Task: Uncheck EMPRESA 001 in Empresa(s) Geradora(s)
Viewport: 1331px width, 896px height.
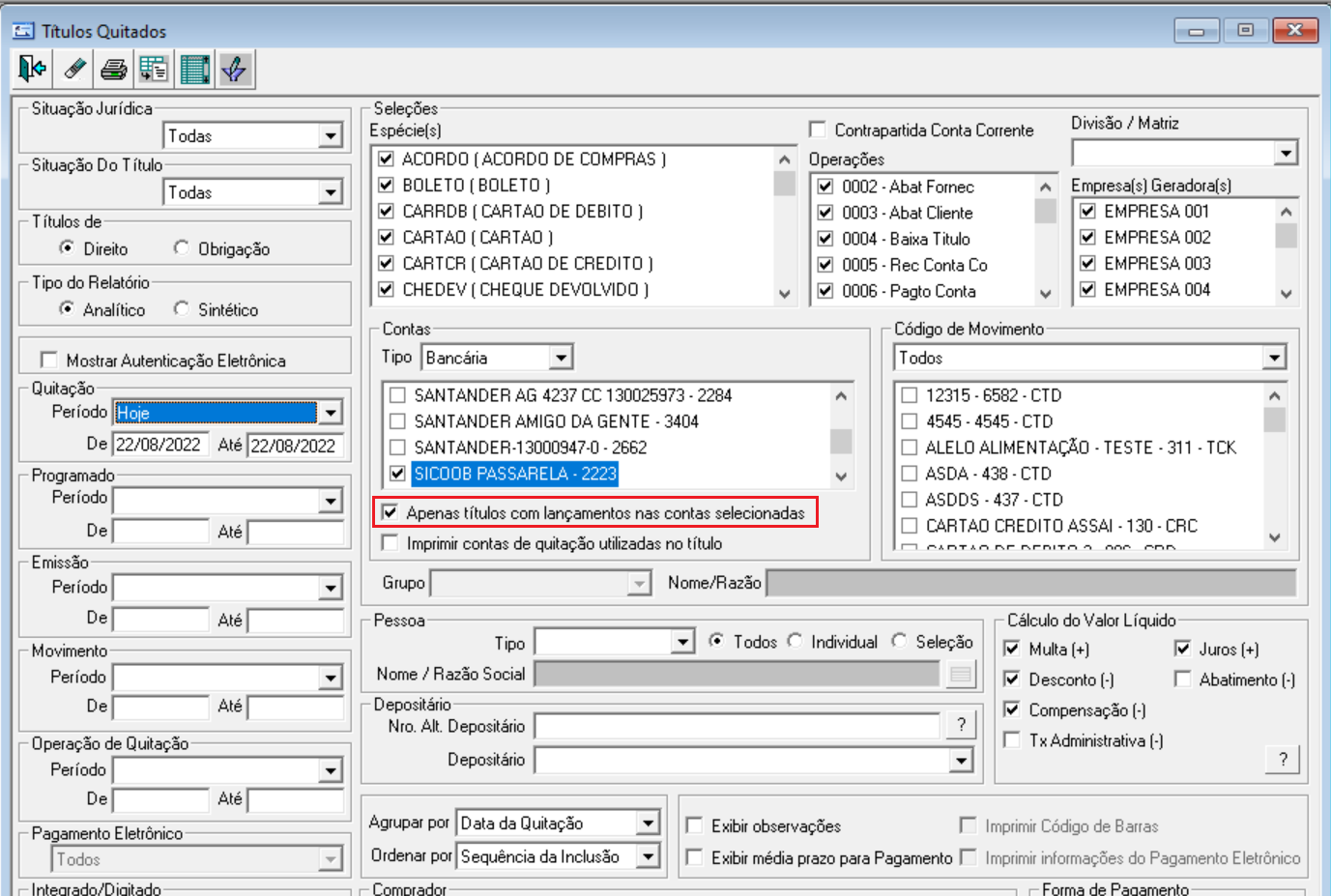Action: pyautogui.click(x=1087, y=211)
